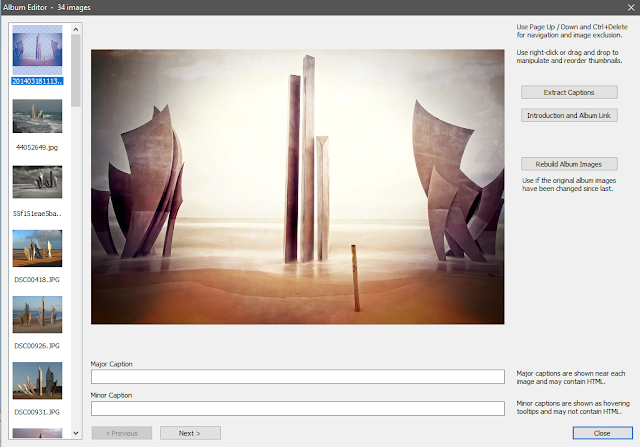Select the black-and-white 55f151eae5ba thumbnail
This screenshot has height=447, width=640.
pyautogui.click(x=37, y=182)
